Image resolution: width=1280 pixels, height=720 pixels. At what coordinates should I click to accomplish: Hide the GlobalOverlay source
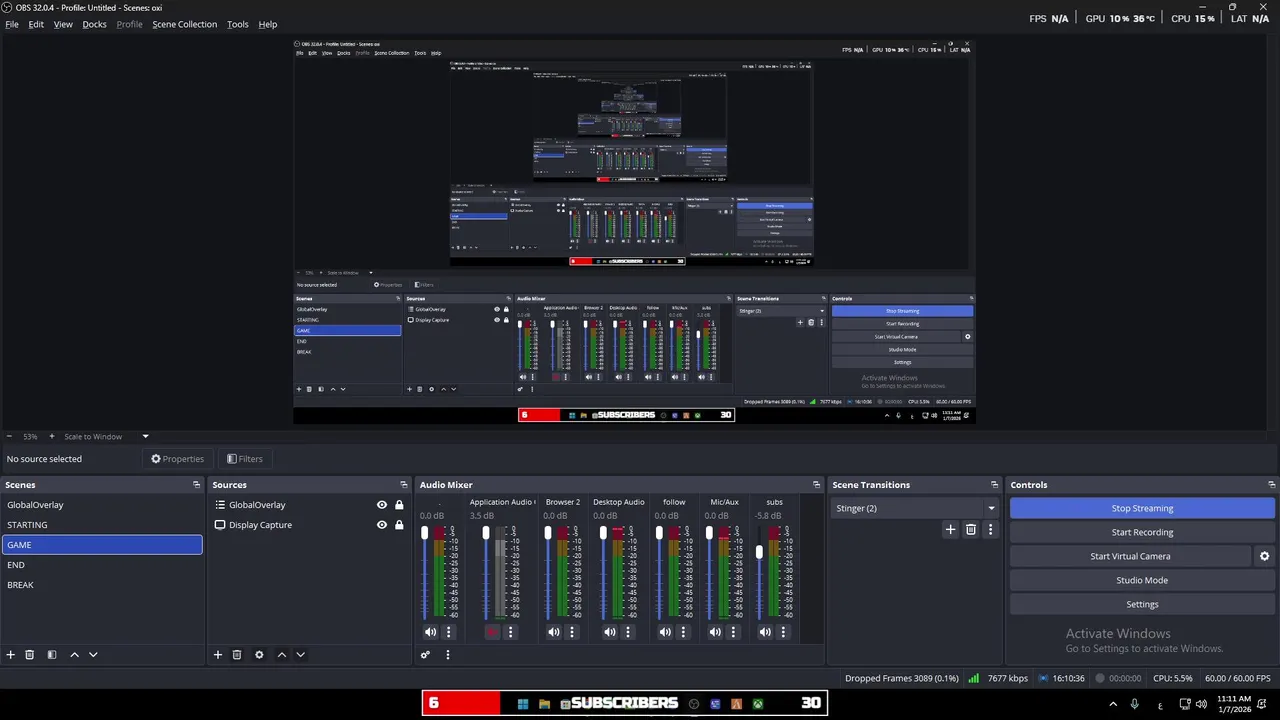click(x=382, y=505)
